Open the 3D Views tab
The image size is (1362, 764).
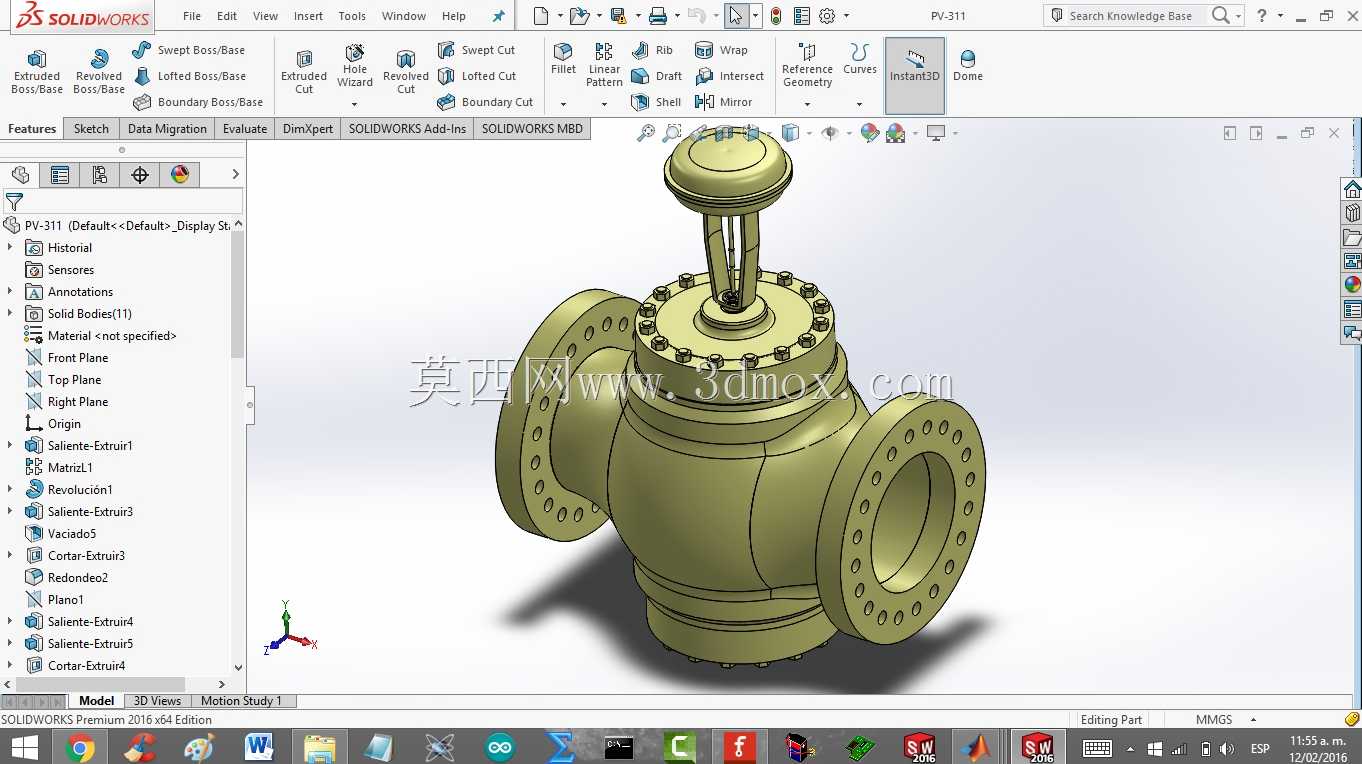click(157, 701)
